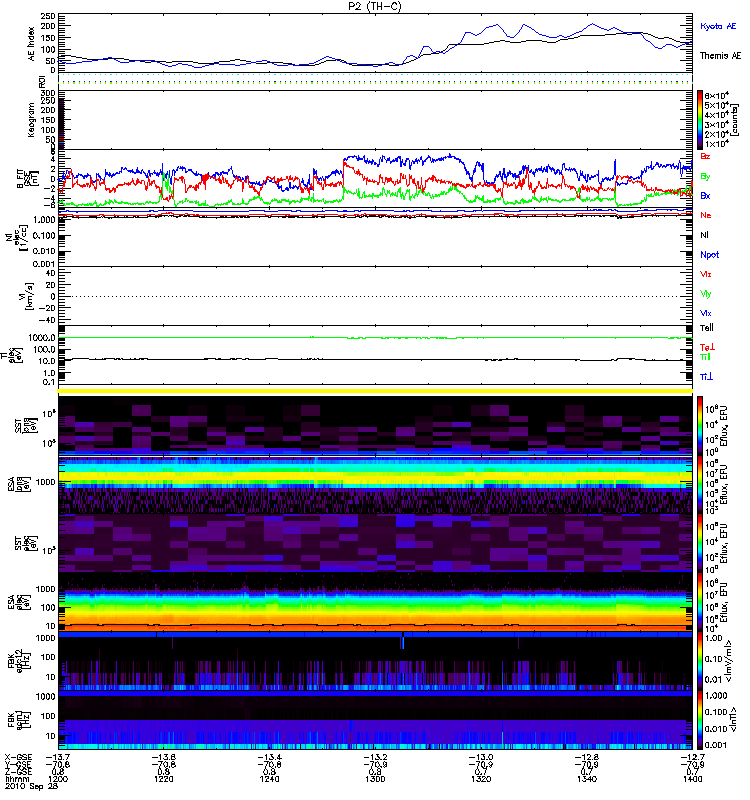Image resolution: width=750 pixels, height=800 pixels.
Task: Click the ESA ion spectrogram panel
Action: (376, 484)
